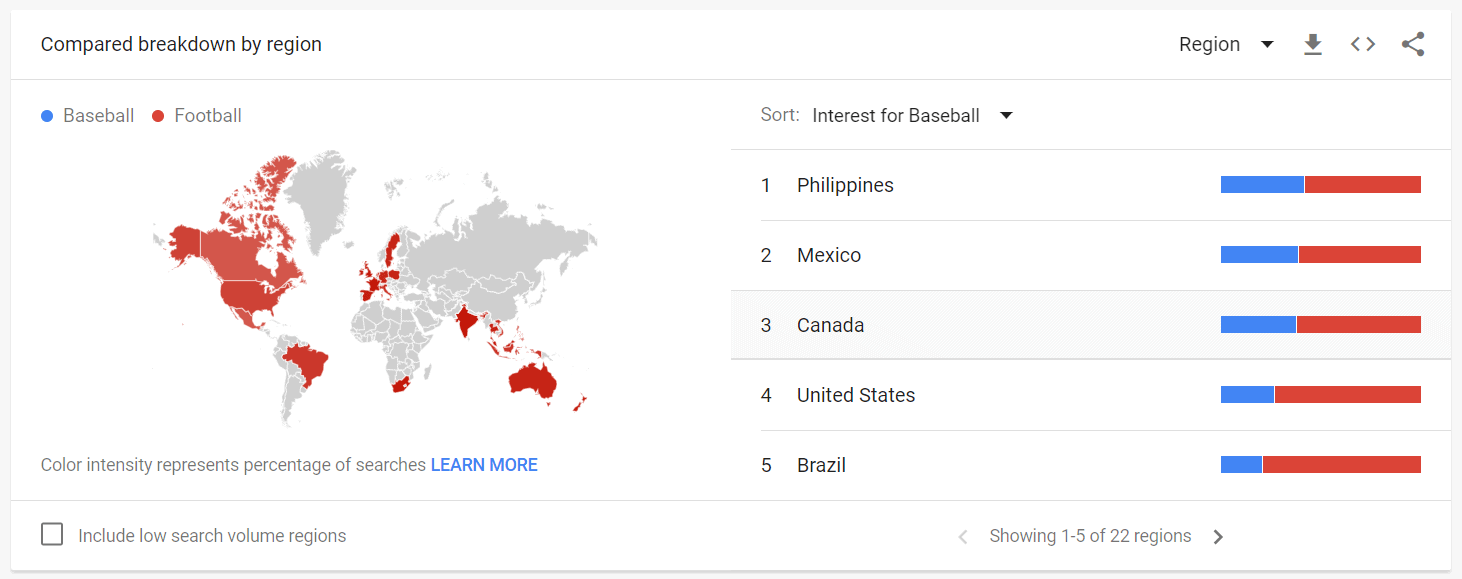The height and width of the screenshot is (579, 1462).
Task: Click the next page chevron arrow
Action: coord(1218,536)
